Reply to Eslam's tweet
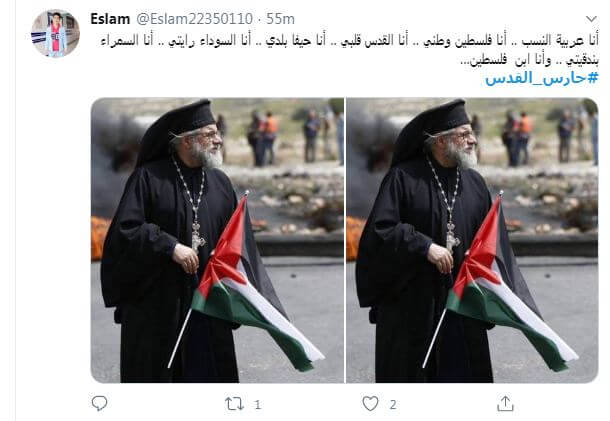610x421 pixels. click(100, 403)
